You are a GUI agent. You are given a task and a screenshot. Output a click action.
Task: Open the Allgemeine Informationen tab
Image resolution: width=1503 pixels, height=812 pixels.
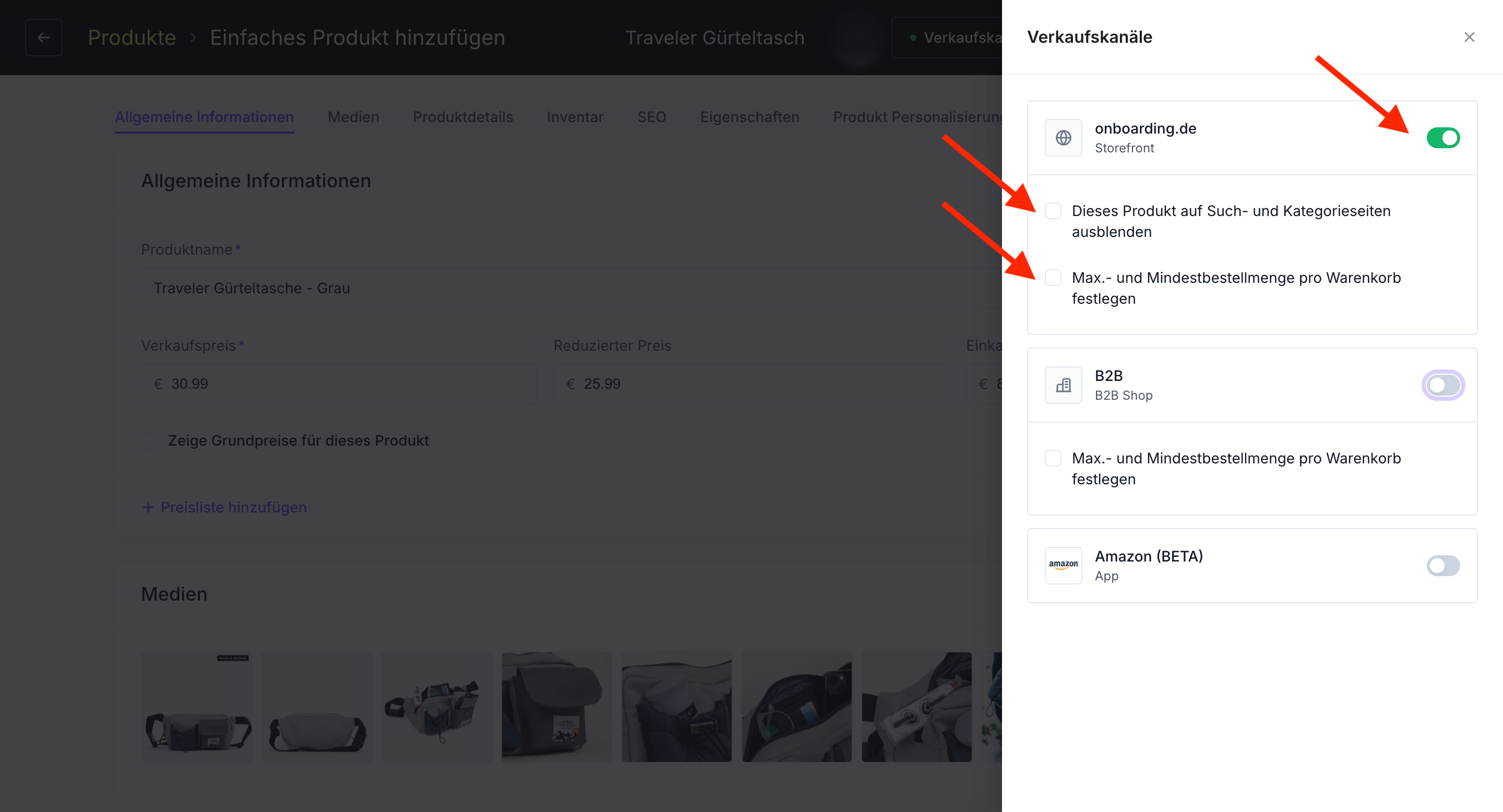pos(204,117)
